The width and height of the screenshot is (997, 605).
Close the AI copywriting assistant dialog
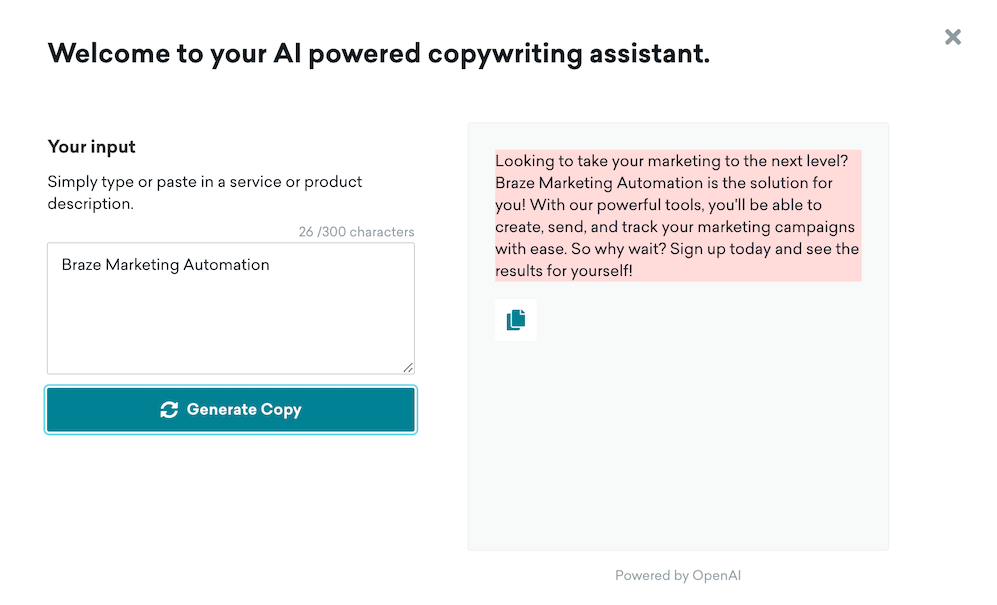(x=953, y=37)
